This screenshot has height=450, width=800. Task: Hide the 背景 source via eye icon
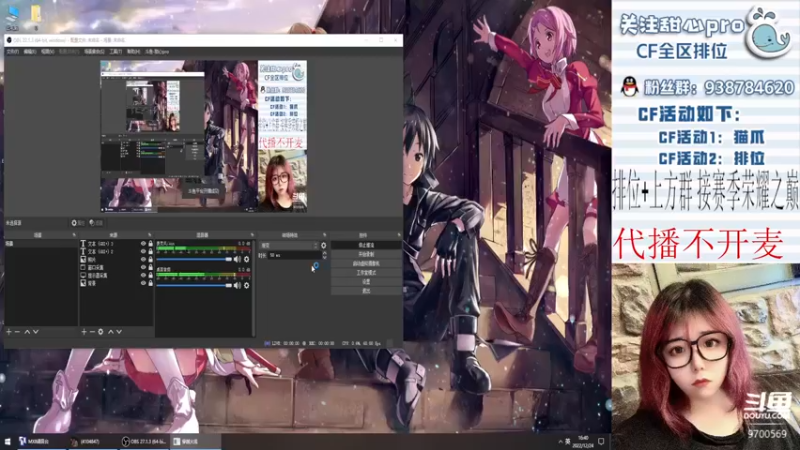[143, 283]
